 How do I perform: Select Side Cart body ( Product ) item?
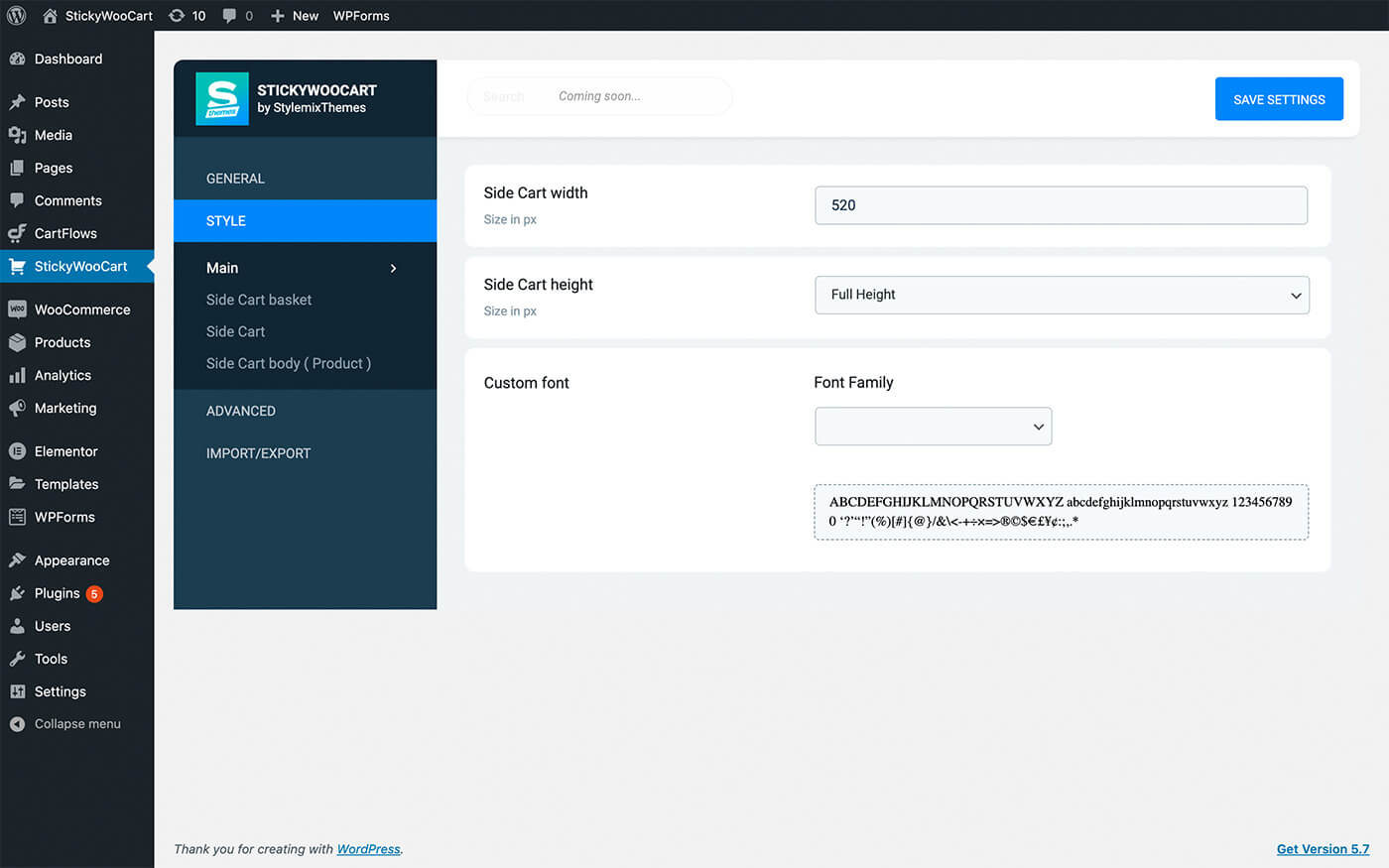point(289,363)
